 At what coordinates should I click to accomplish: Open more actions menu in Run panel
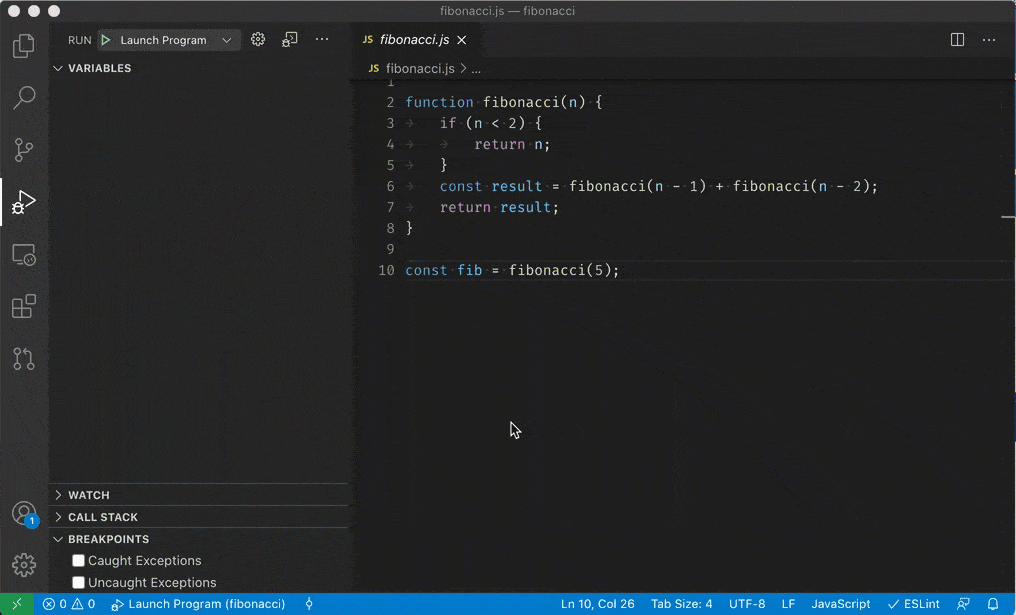point(321,39)
